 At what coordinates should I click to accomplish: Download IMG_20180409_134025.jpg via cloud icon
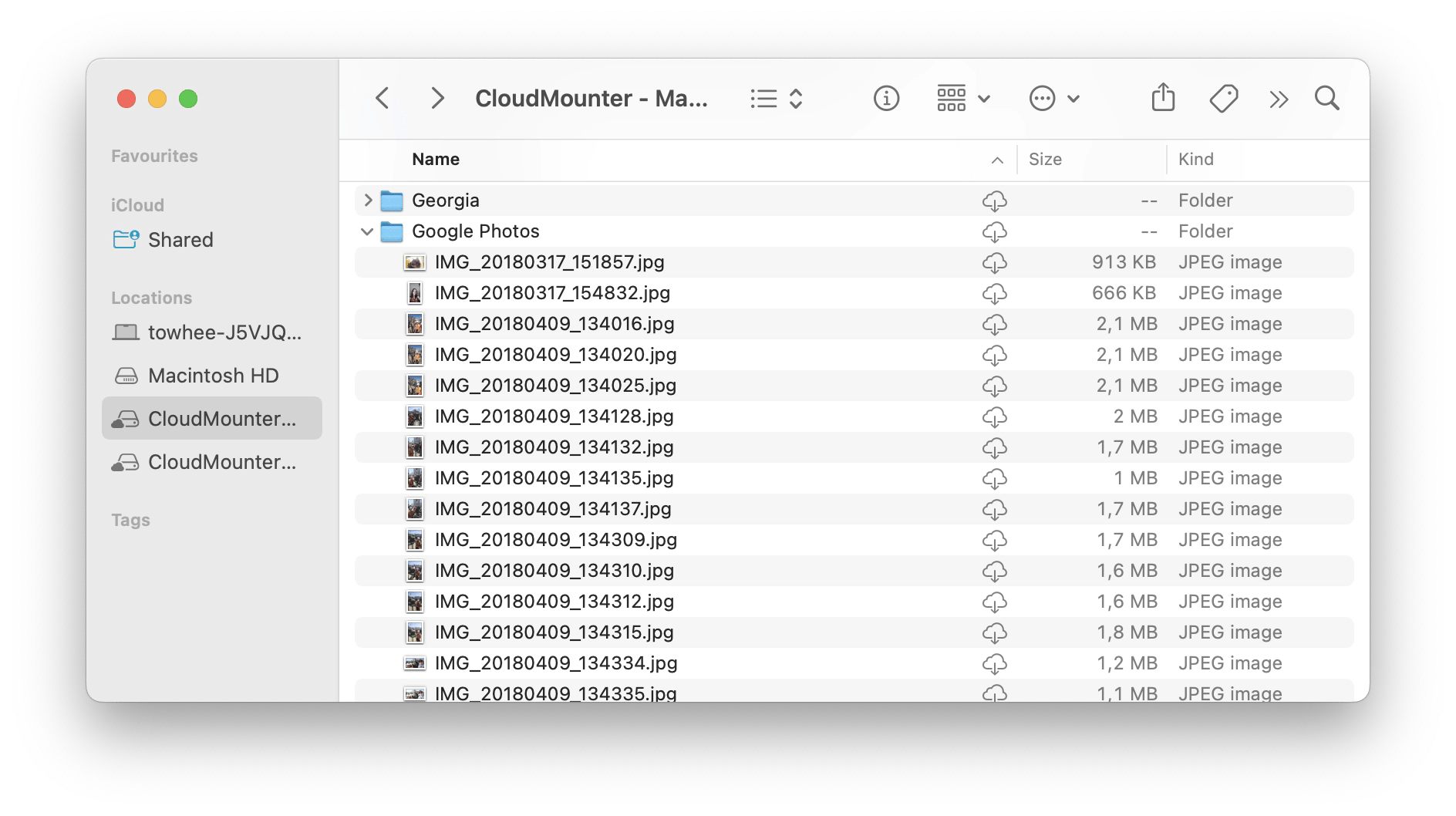coord(995,386)
